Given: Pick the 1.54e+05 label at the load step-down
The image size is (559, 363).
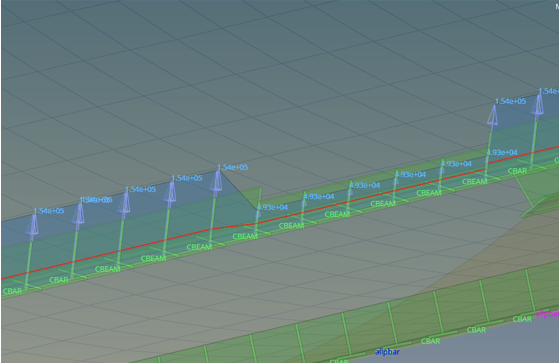Looking at the screenshot, I should point(233,167).
